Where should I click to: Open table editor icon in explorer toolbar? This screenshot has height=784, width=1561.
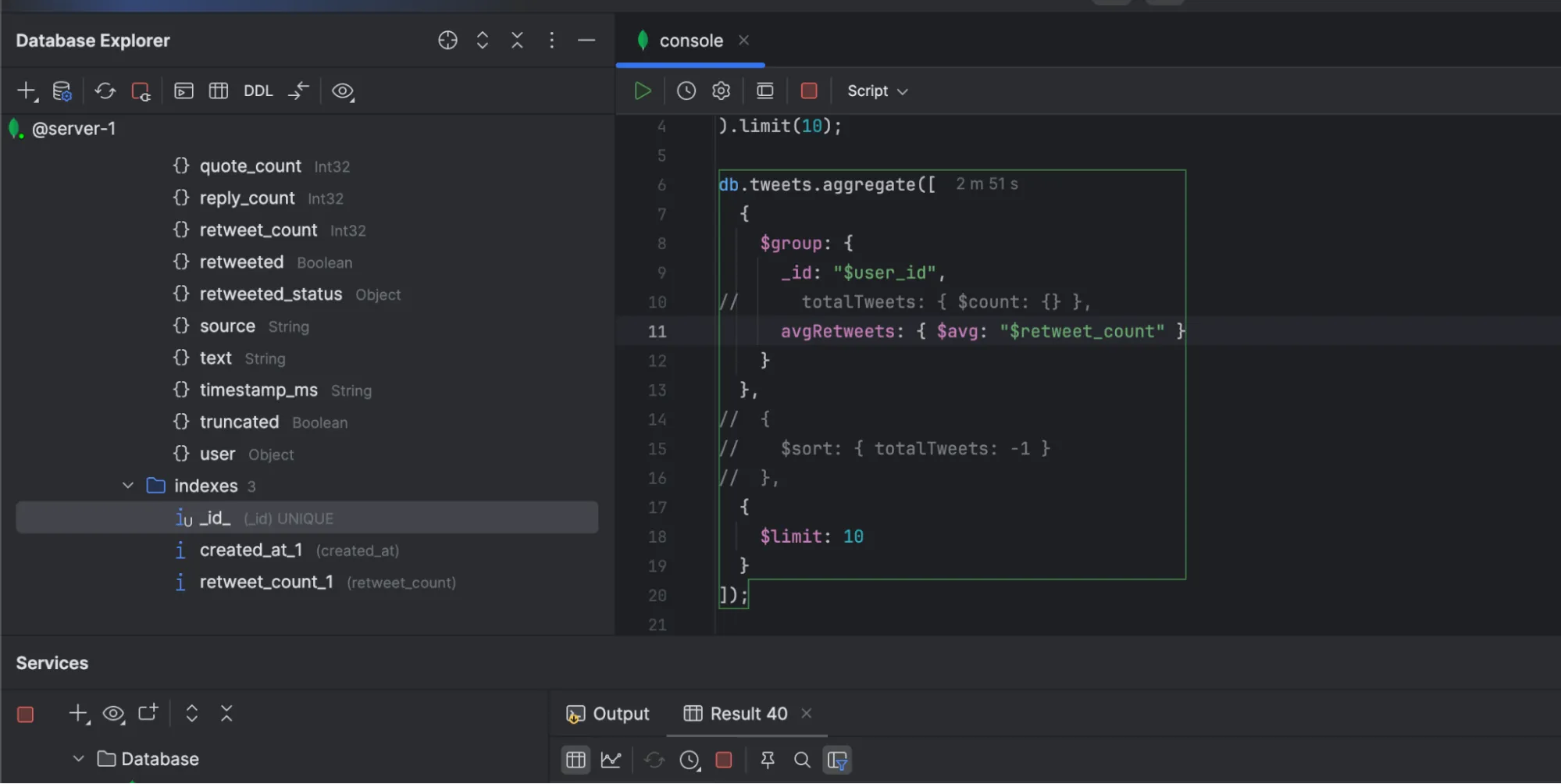point(219,91)
